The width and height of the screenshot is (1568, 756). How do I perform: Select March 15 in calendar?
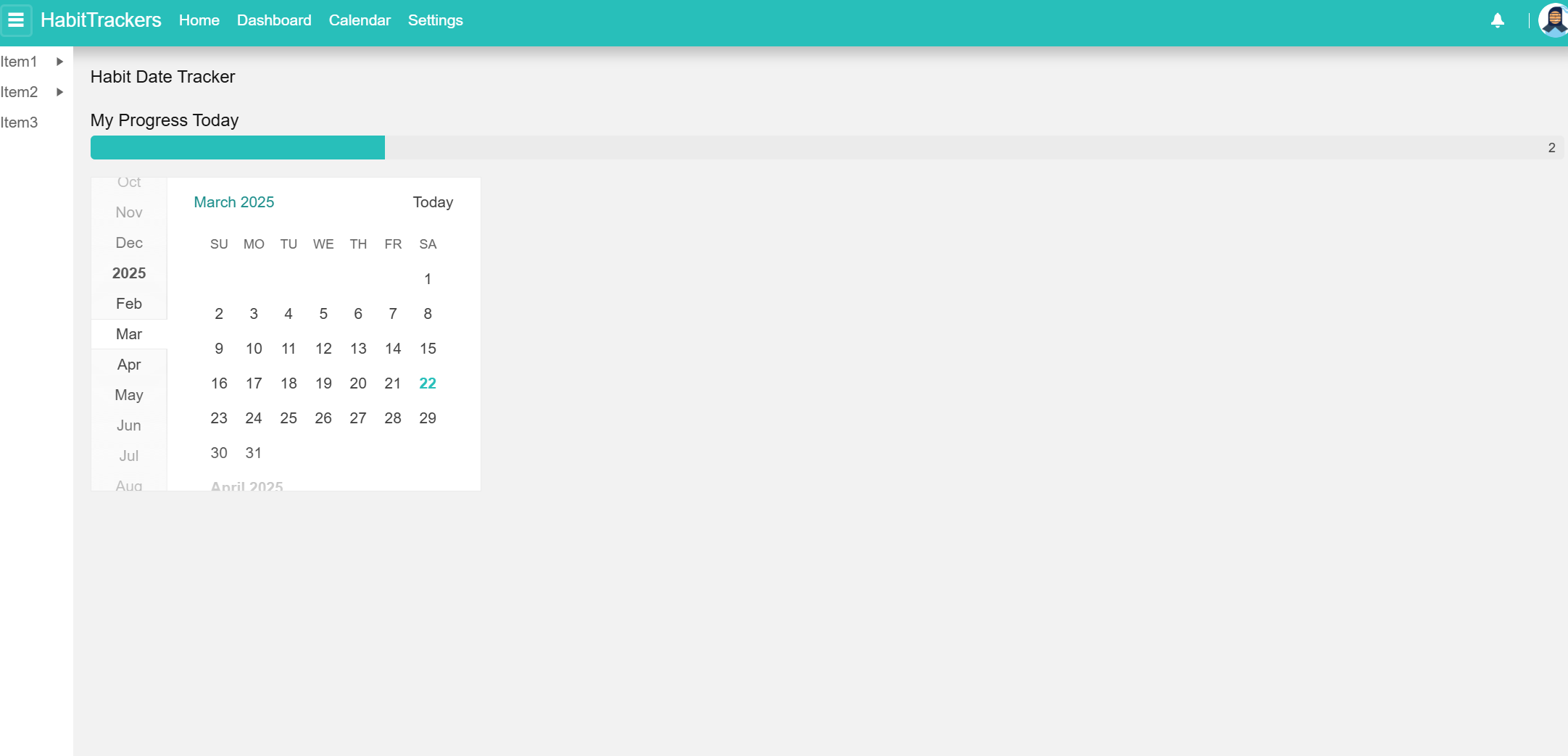[x=428, y=349]
